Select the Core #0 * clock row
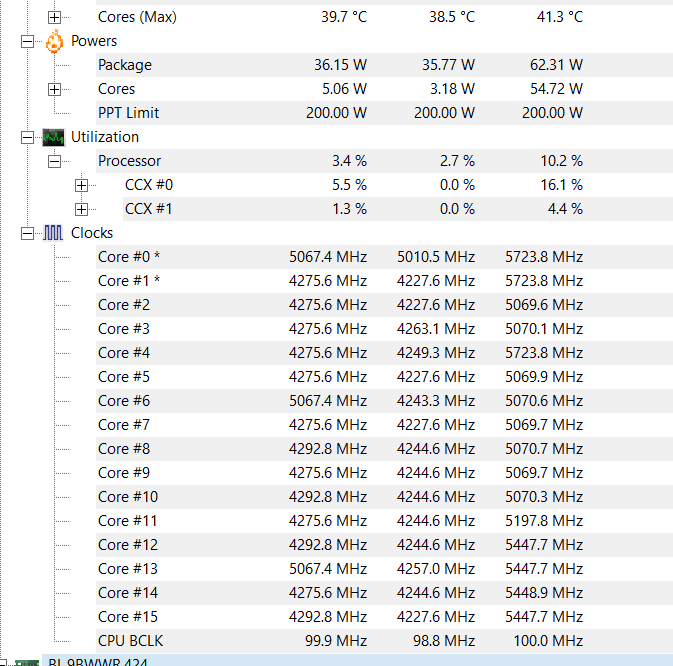 pyautogui.click(x=384, y=257)
